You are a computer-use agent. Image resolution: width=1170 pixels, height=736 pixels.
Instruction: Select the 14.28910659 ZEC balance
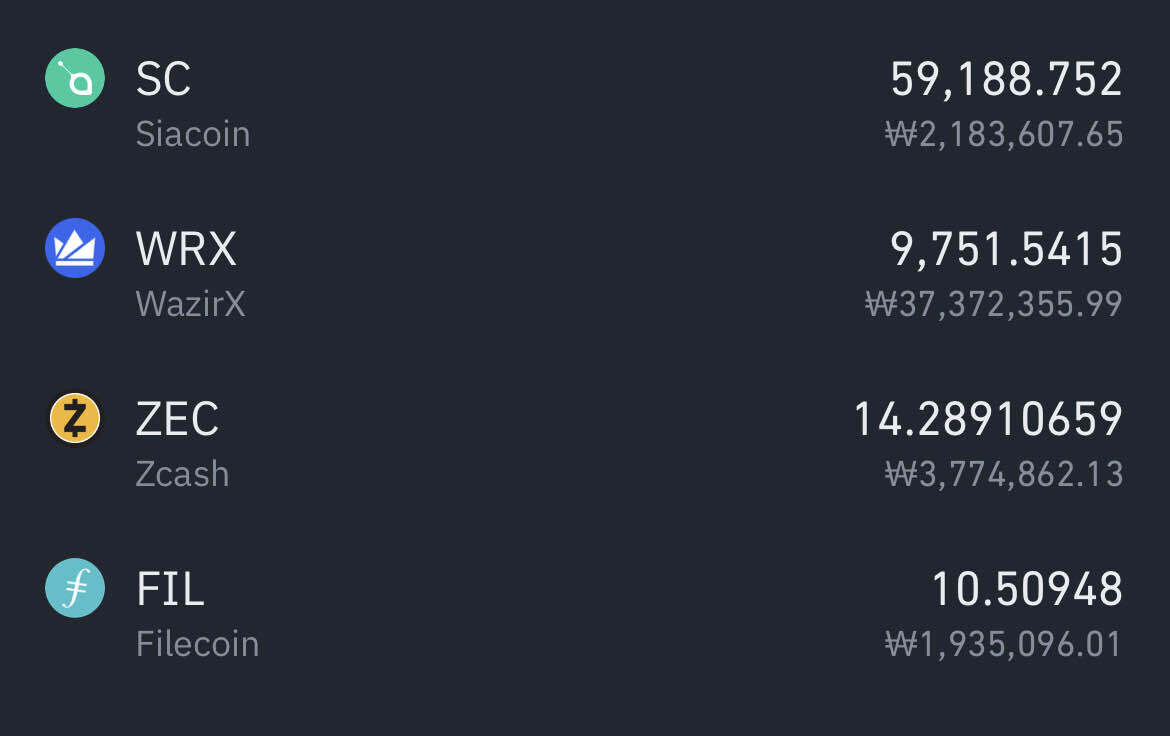987,419
